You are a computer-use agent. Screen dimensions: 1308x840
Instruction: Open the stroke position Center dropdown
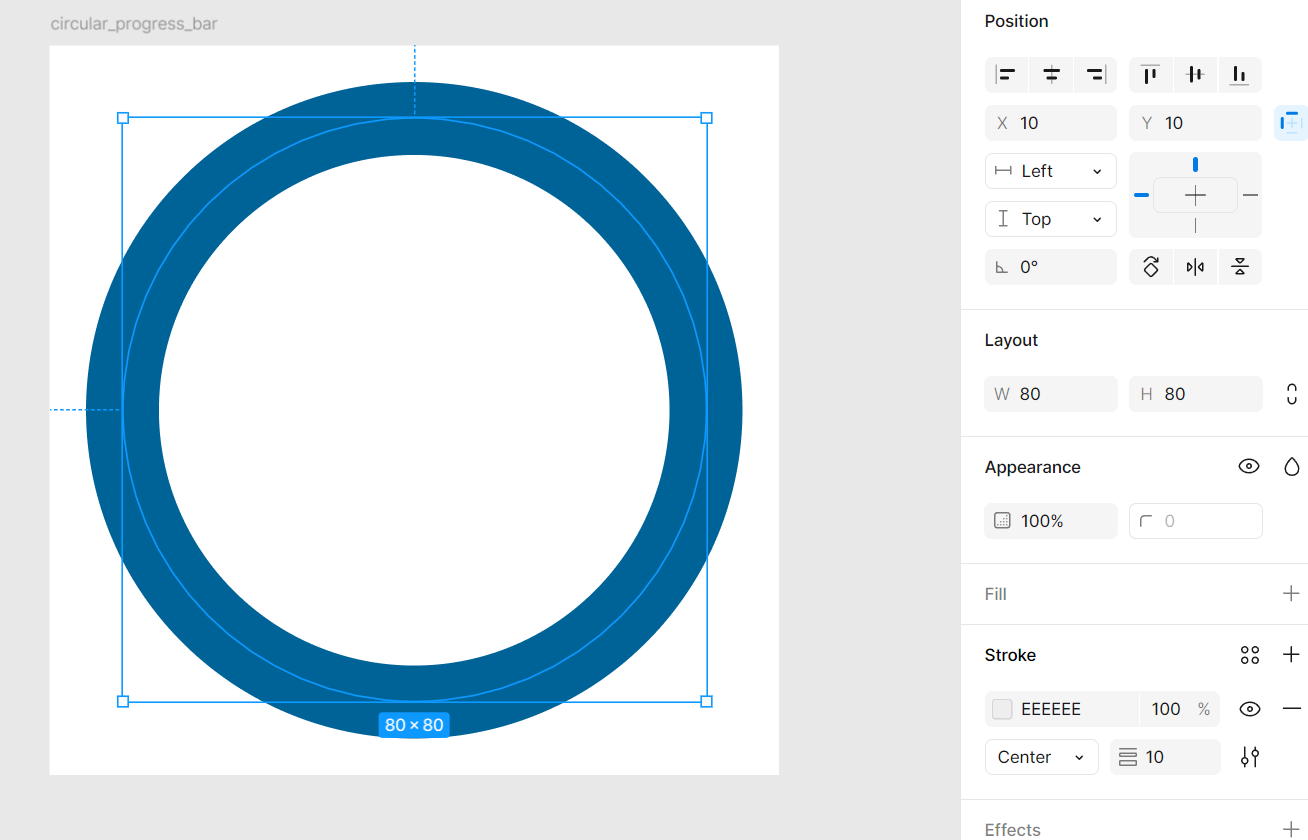point(1041,757)
